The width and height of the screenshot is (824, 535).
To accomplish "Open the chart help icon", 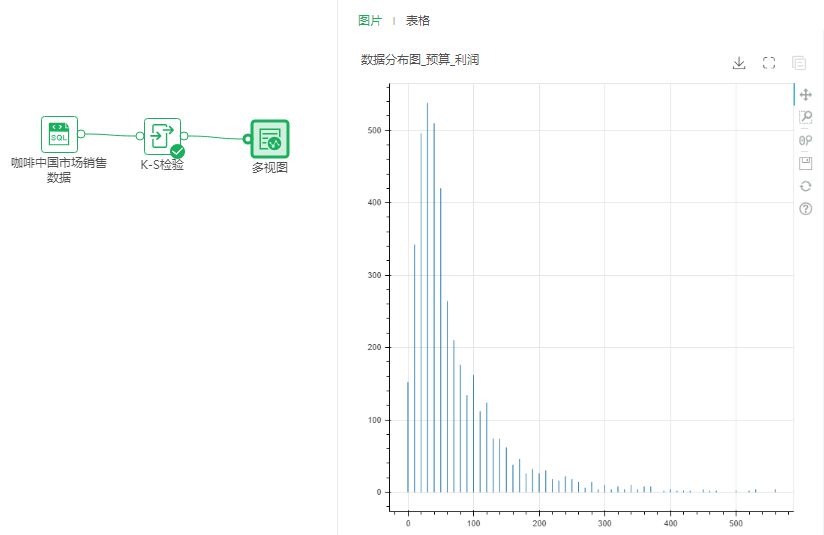I will (806, 209).
